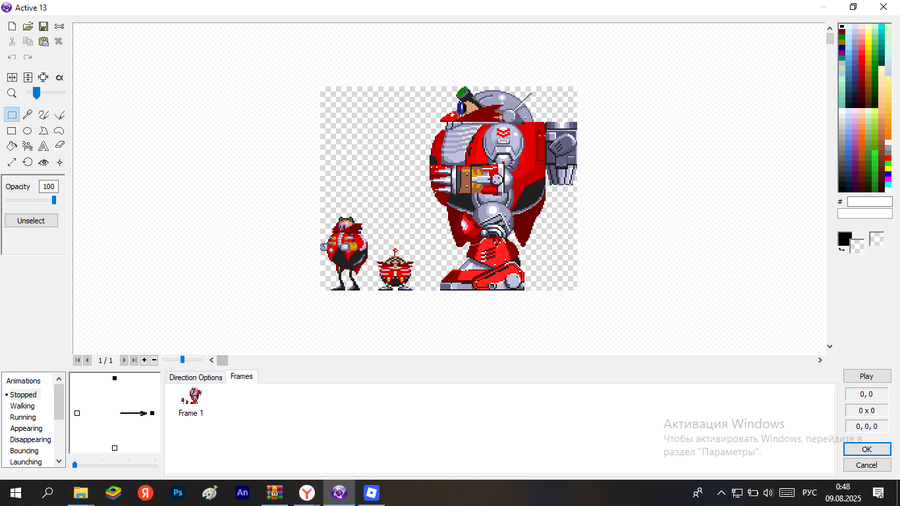Click the Flip vertically icon
The image size is (900, 506).
click(28, 77)
